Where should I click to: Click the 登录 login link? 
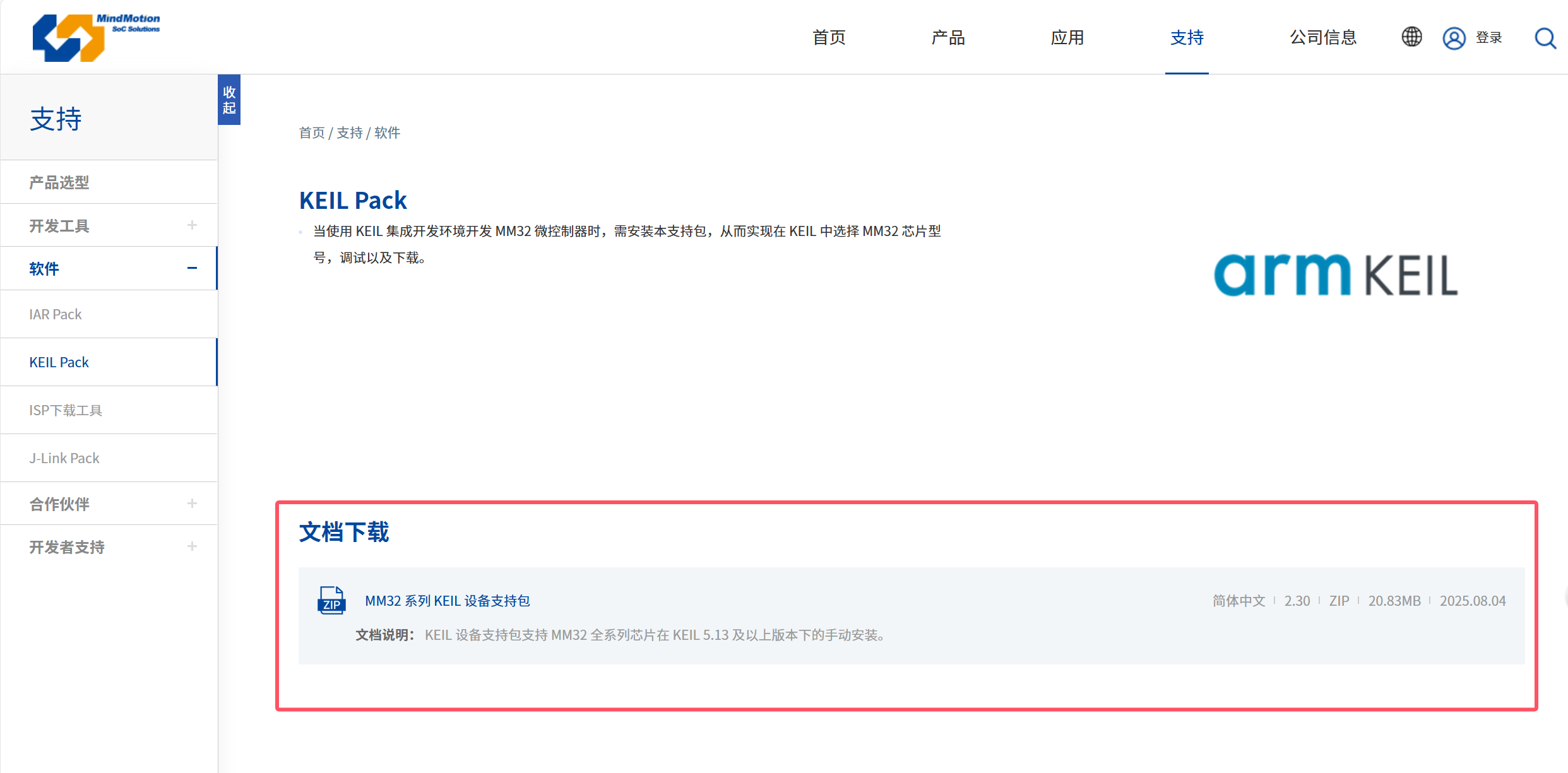1488,38
